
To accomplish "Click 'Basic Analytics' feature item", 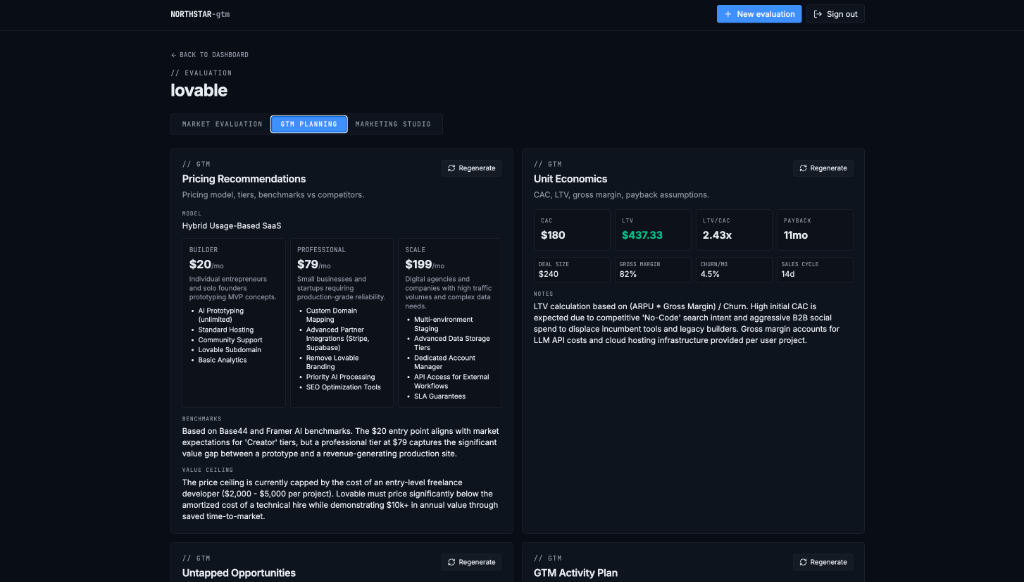I will point(222,360).
